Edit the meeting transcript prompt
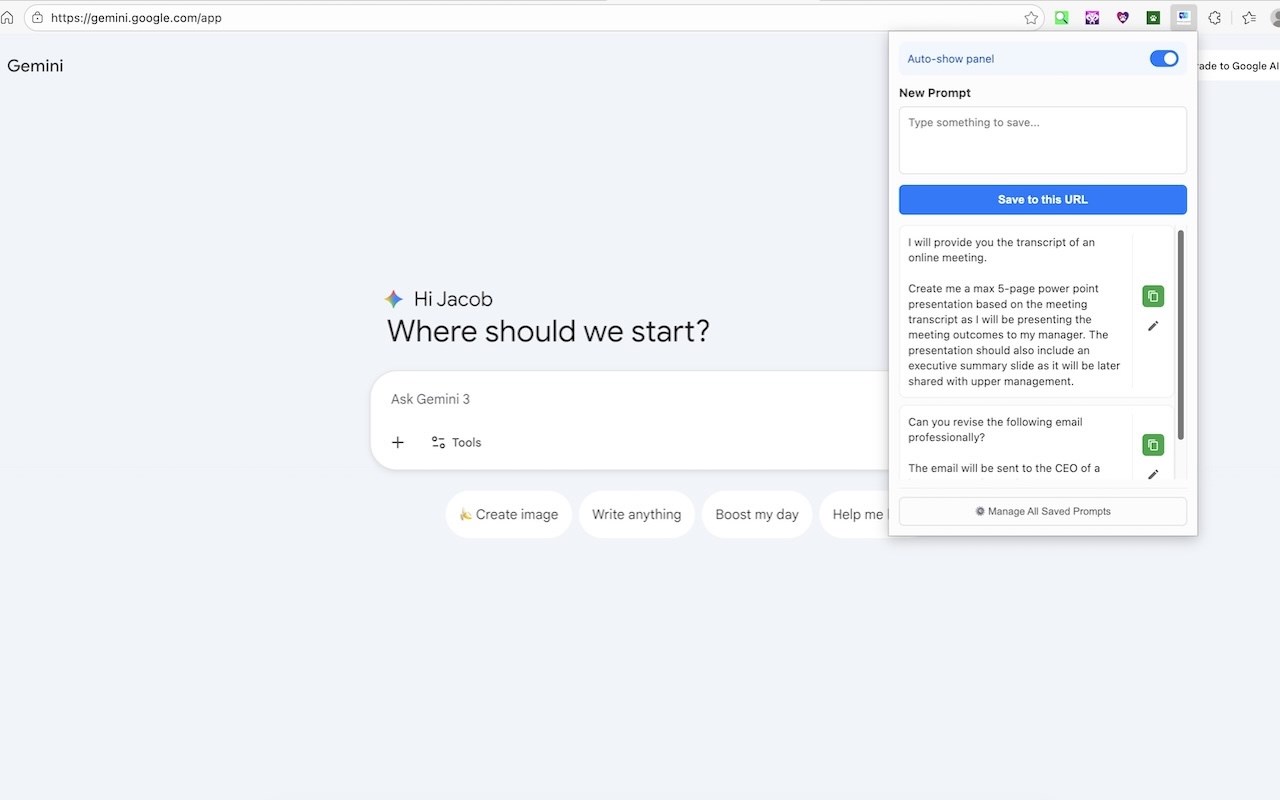Screen dimensions: 1280x800 point(1153,326)
